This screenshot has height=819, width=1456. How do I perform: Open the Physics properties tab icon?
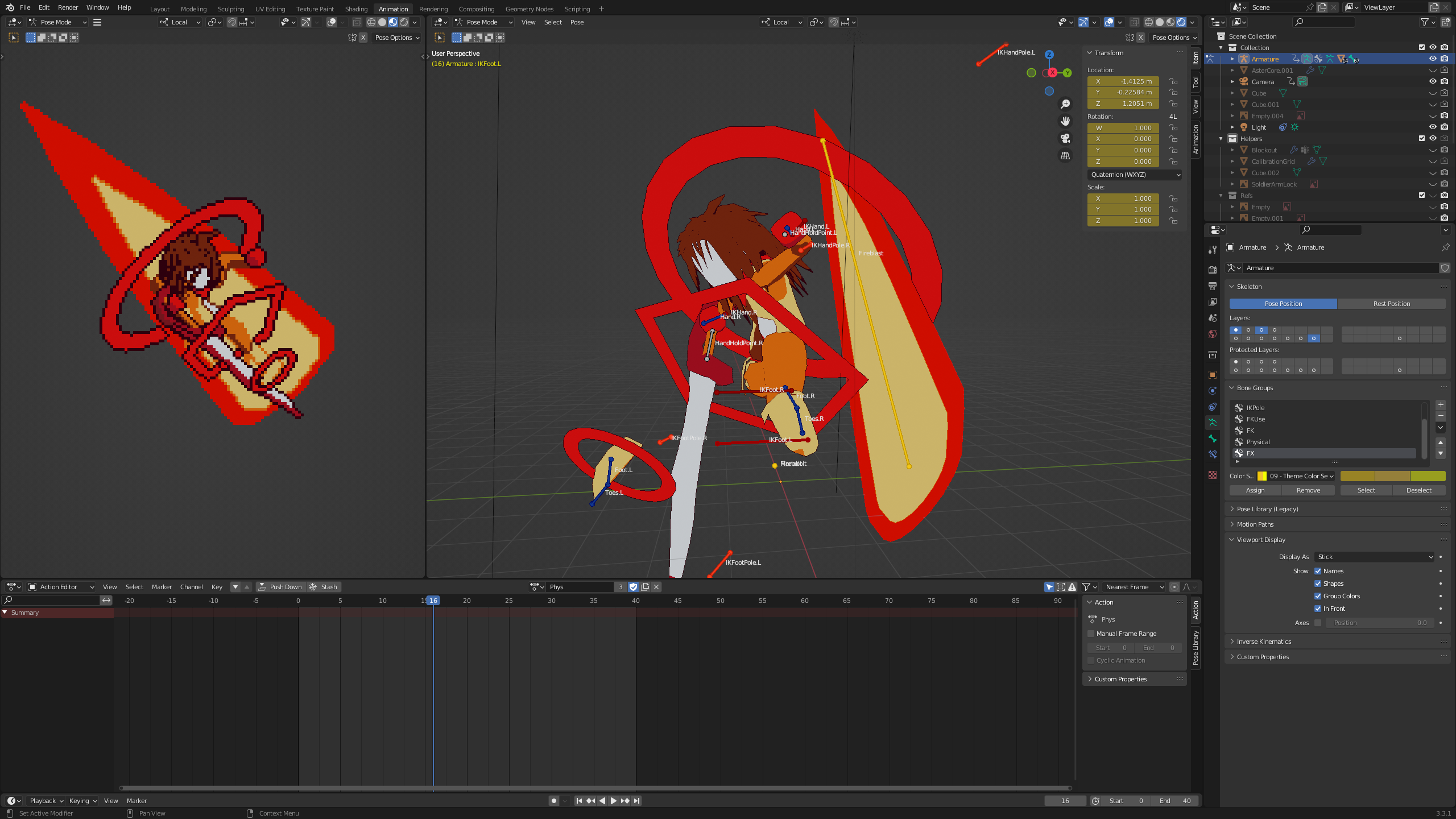tap(1213, 391)
